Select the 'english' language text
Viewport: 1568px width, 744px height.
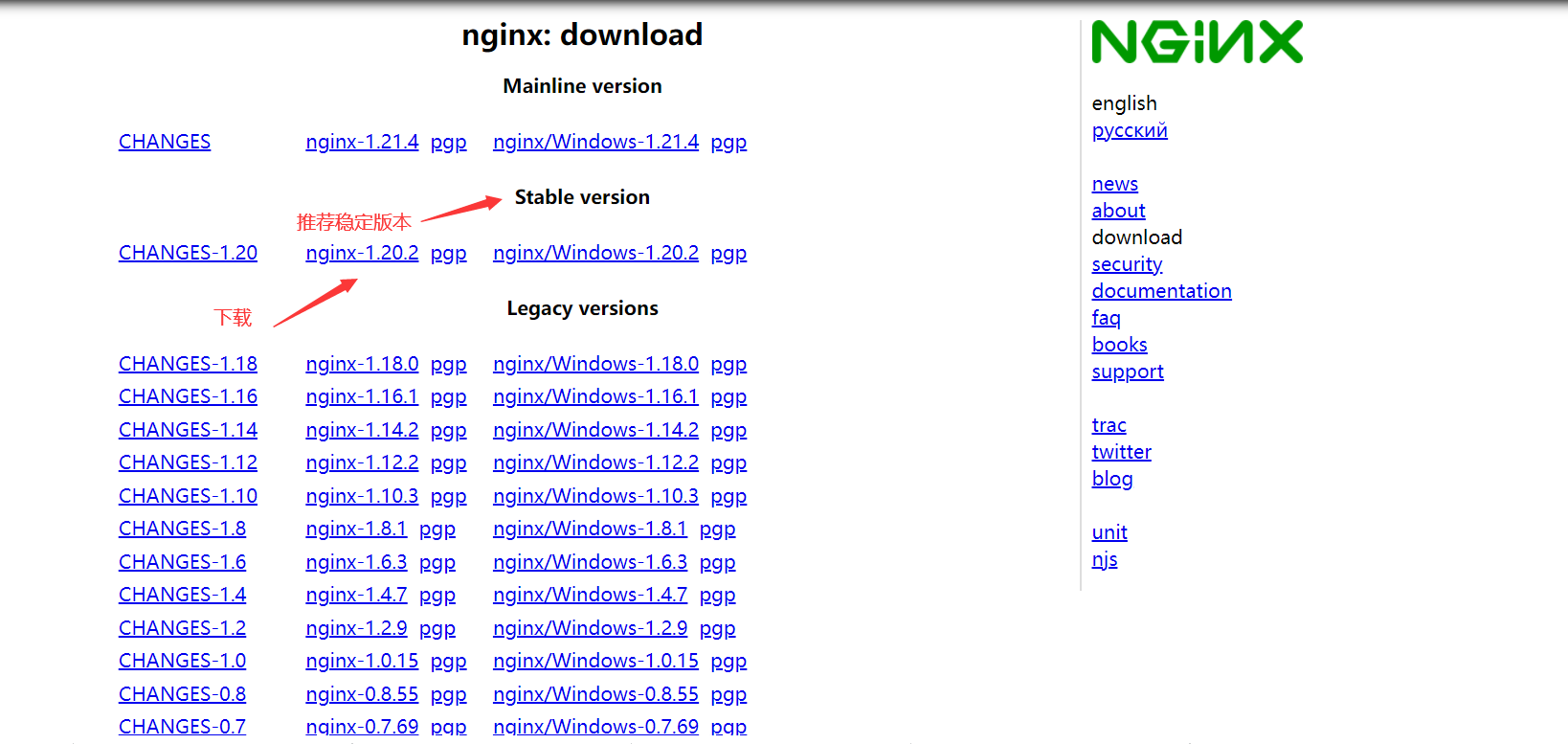click(1124, 103)
